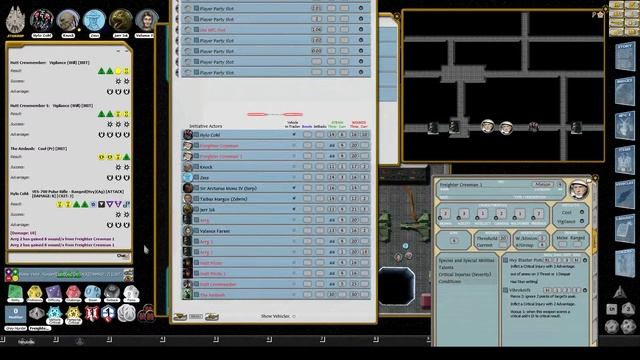Toggle checkbox beside Knock in tracker
The height and width of the screenshot is (360, 640).
(x=196, y=167)
